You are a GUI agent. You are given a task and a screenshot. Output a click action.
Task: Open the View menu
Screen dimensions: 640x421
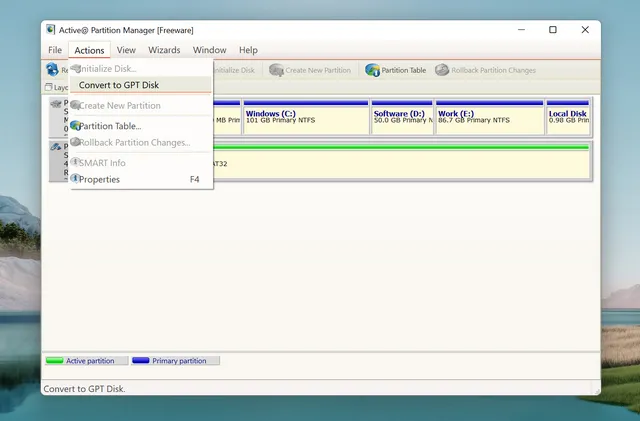click(126, 50)
